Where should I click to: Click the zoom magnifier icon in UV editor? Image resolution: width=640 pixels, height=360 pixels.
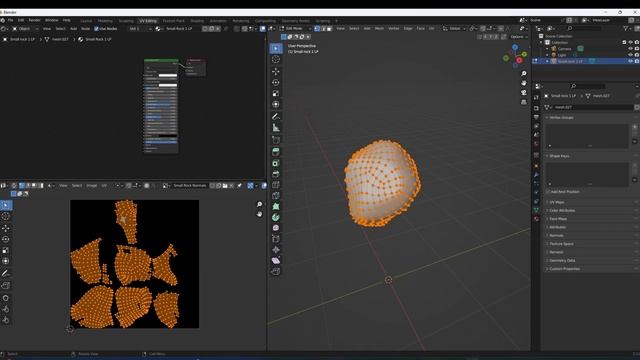pos(260,204)
